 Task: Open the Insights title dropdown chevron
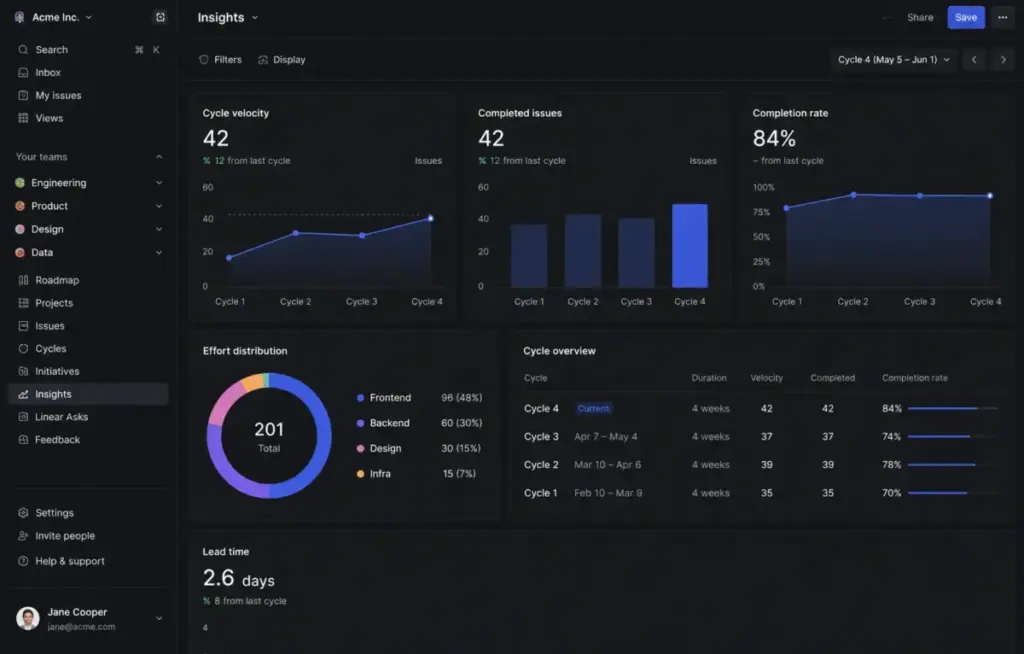255,18
